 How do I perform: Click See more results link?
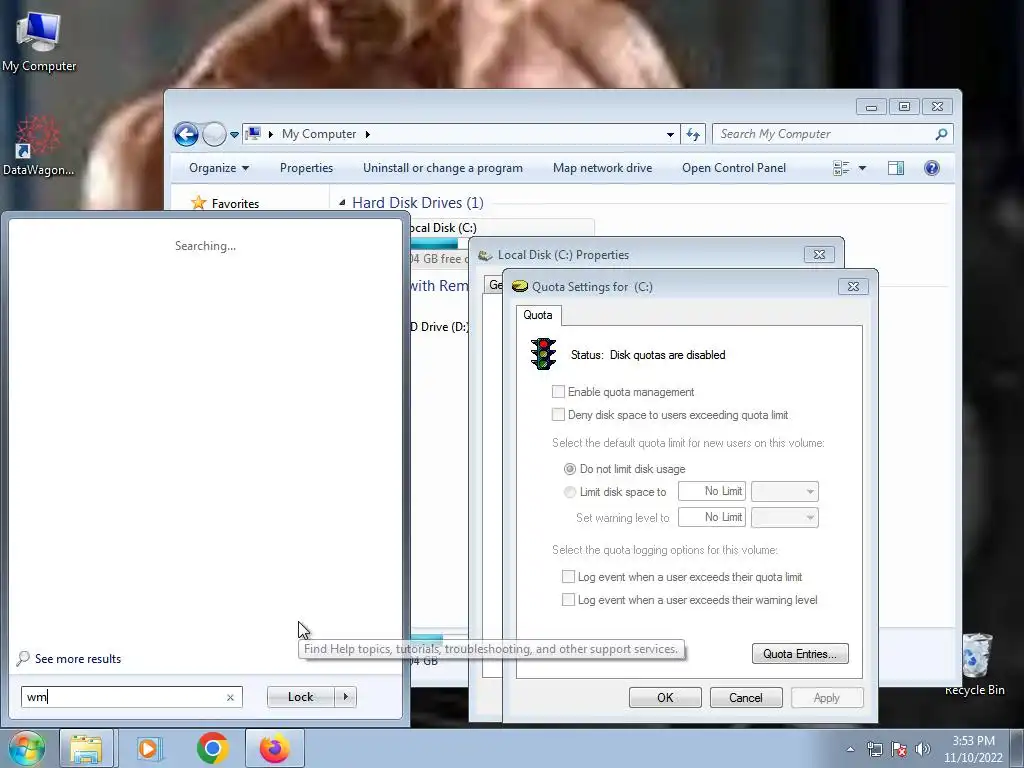tap(78, 659)
